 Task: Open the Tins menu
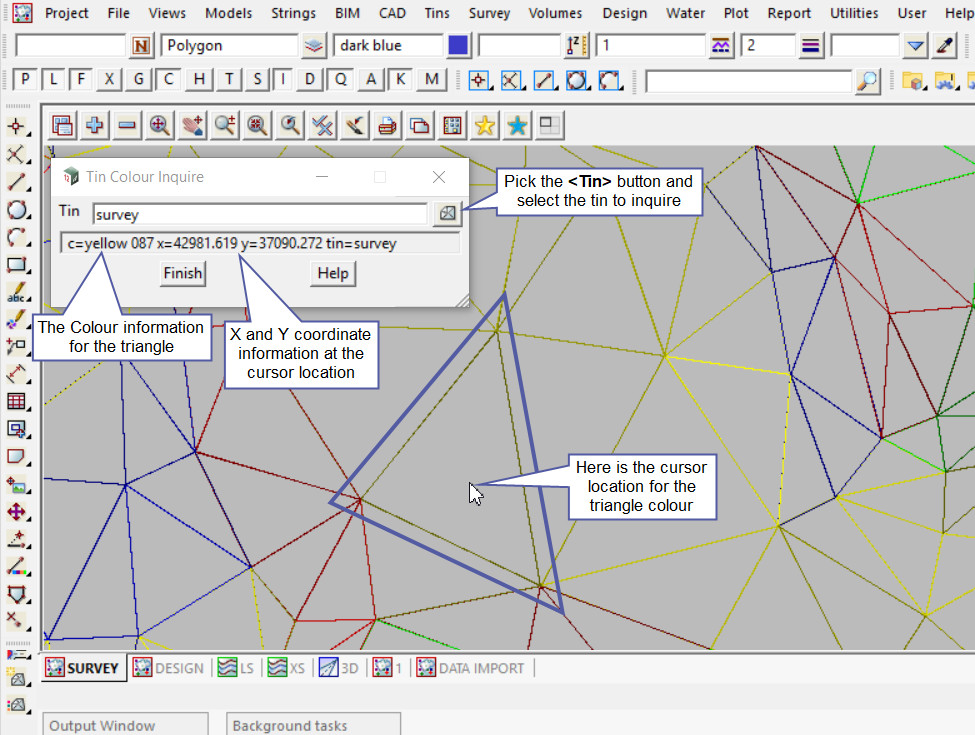click(x=436, y=13)
